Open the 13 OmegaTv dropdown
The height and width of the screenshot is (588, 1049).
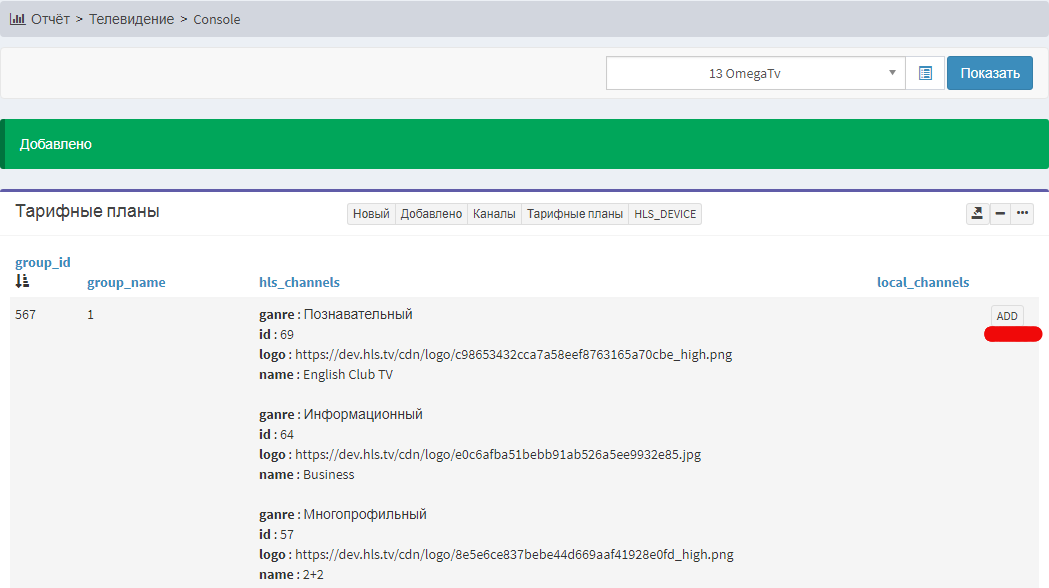(755, 73)
